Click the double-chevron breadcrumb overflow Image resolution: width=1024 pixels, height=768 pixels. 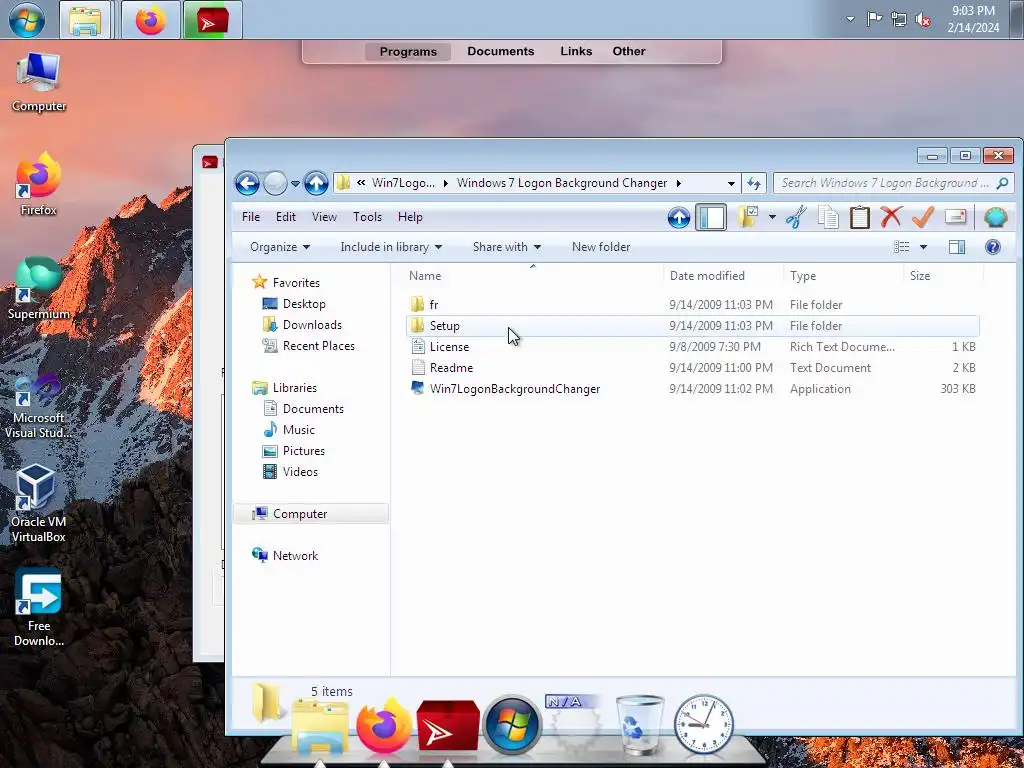coord(360,183)
